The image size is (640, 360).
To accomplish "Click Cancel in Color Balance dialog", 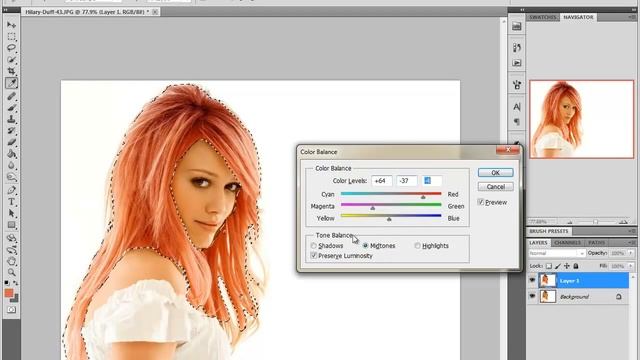I will tap(496, 187).
